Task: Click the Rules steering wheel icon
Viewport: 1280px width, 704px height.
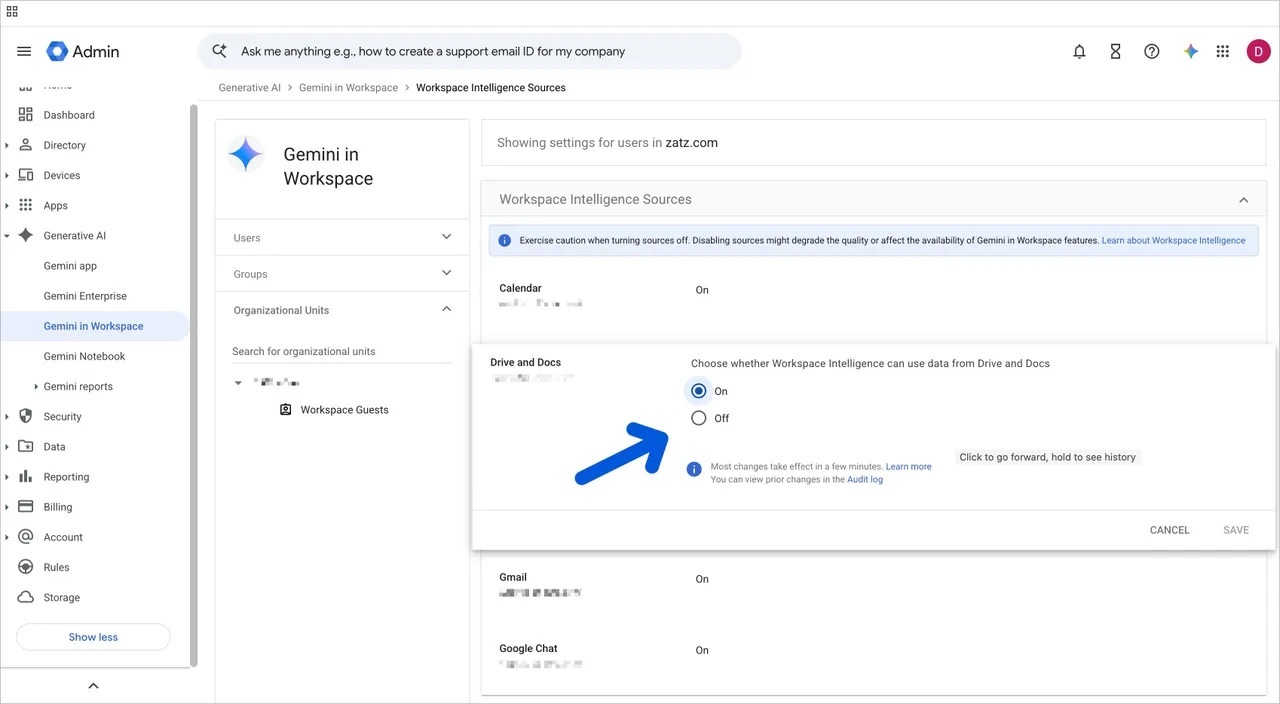Action: coord(26,567)
